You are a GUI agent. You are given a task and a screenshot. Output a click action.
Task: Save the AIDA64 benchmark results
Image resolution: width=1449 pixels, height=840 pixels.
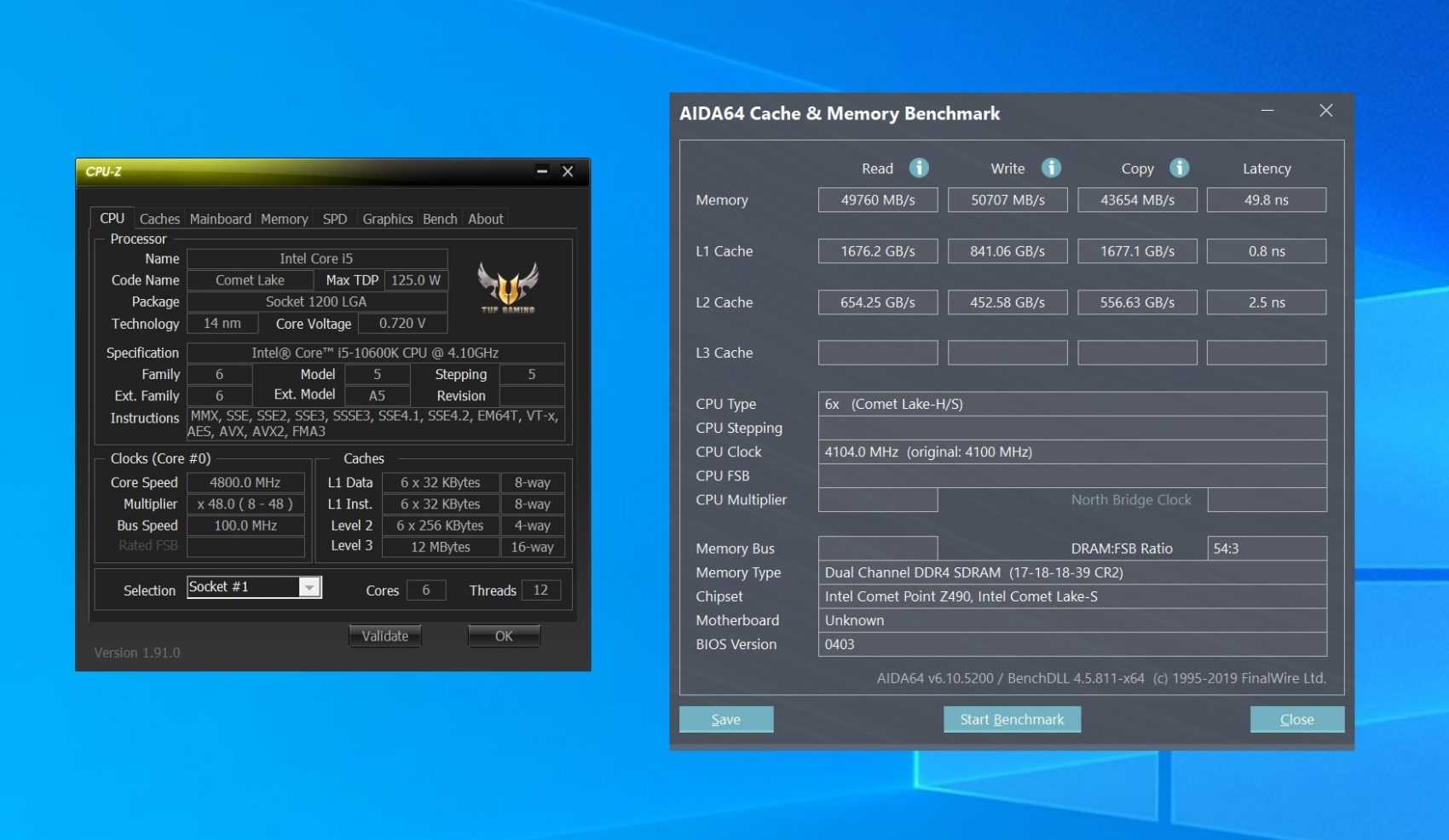coord(725,719)
